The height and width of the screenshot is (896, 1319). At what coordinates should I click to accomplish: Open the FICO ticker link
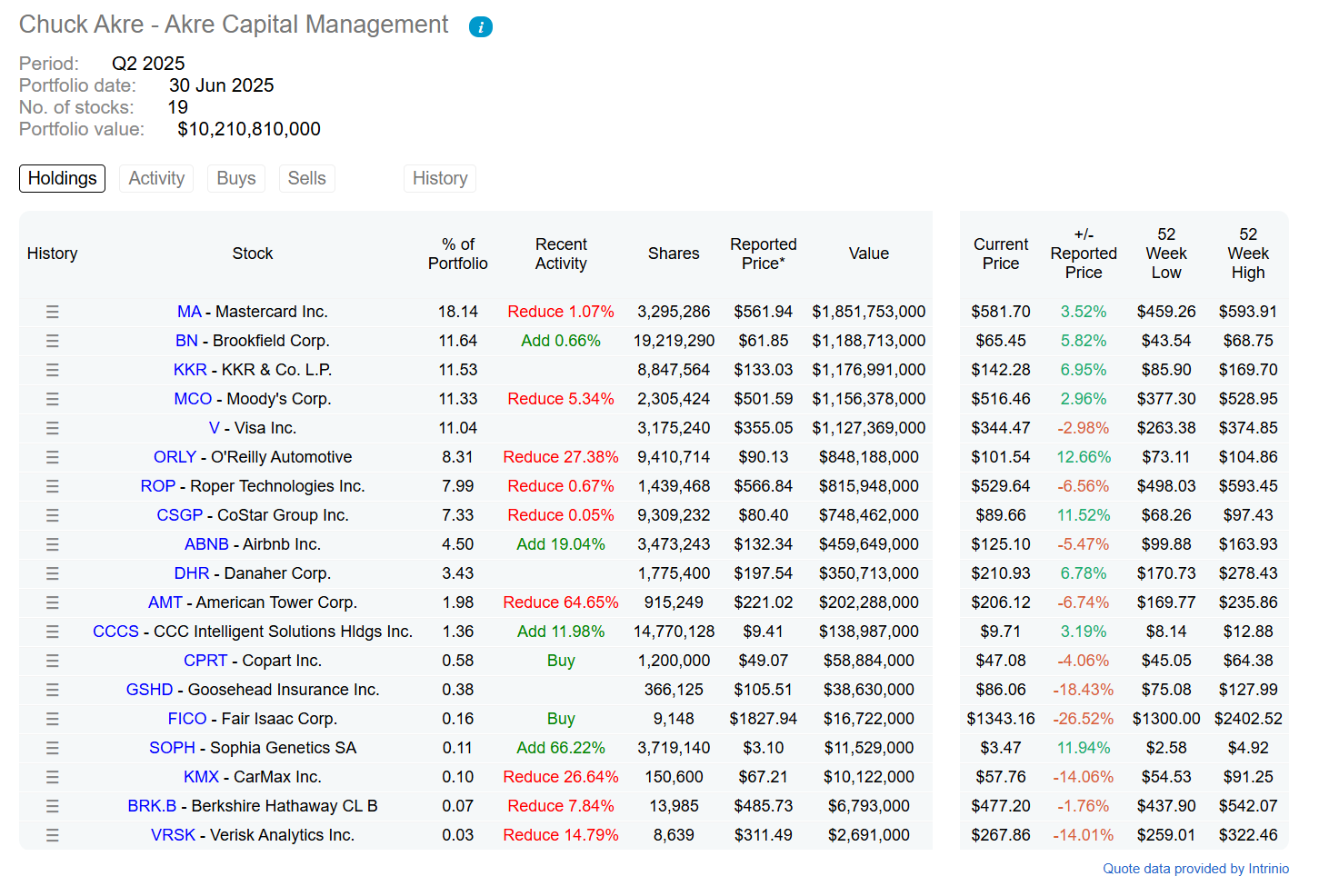[187, 719]
